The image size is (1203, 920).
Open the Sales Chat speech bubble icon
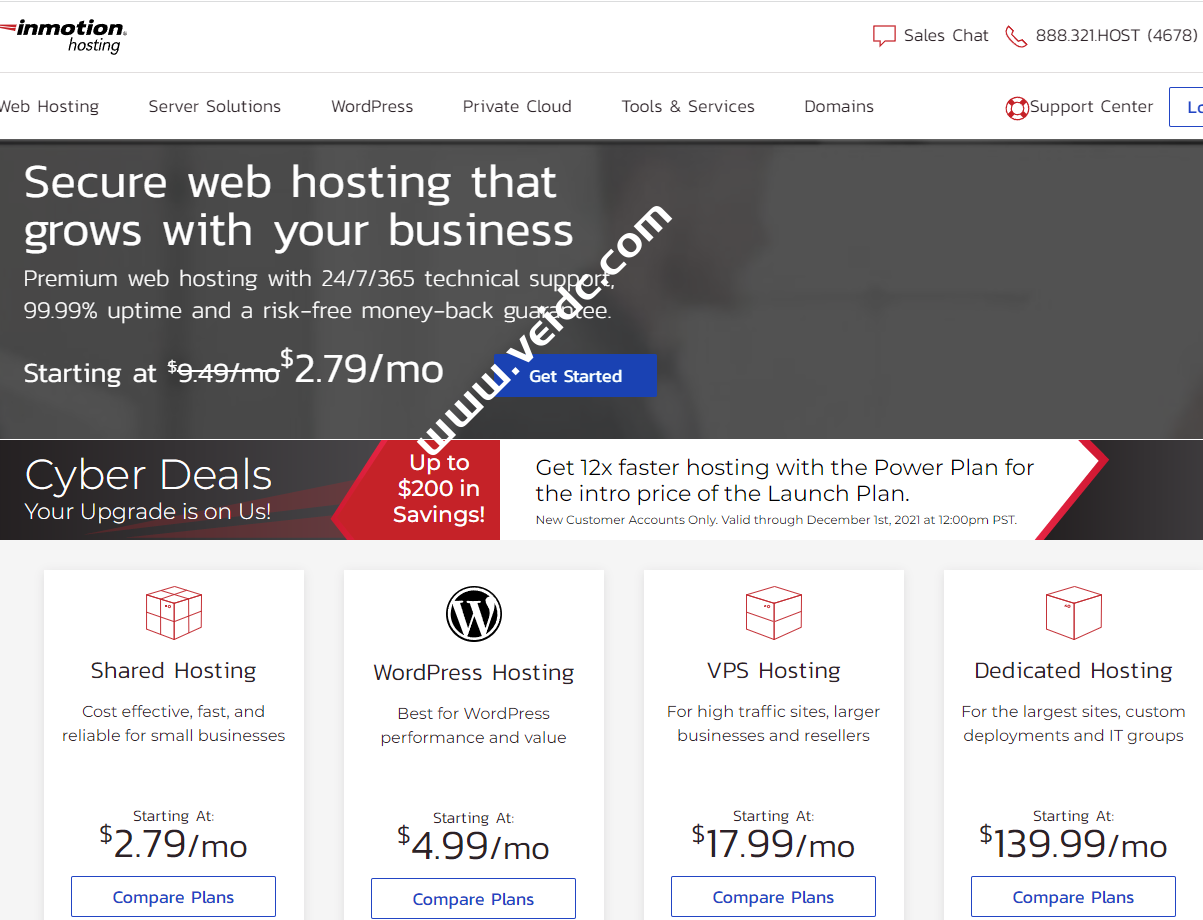[x=884, y=35]
